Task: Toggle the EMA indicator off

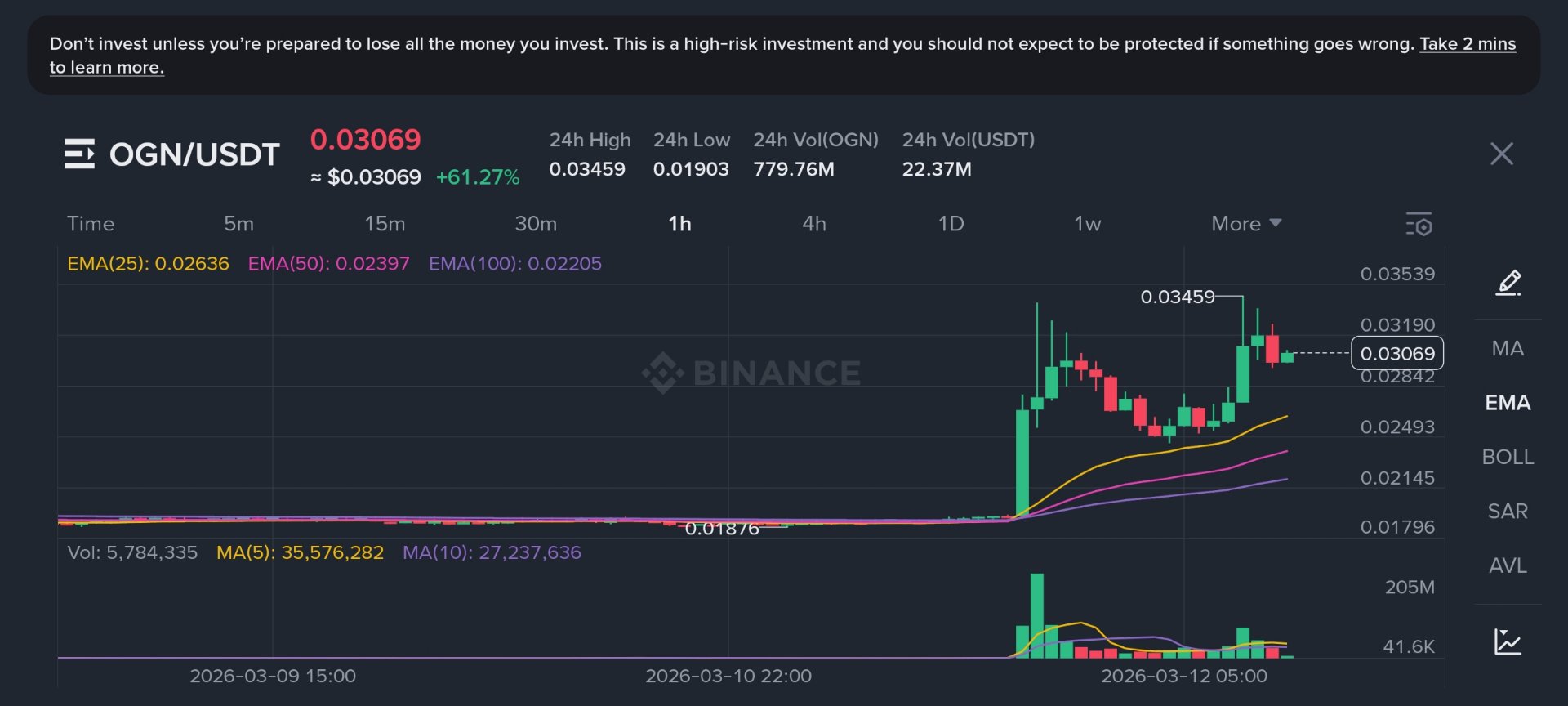Action: [1507, 402]
